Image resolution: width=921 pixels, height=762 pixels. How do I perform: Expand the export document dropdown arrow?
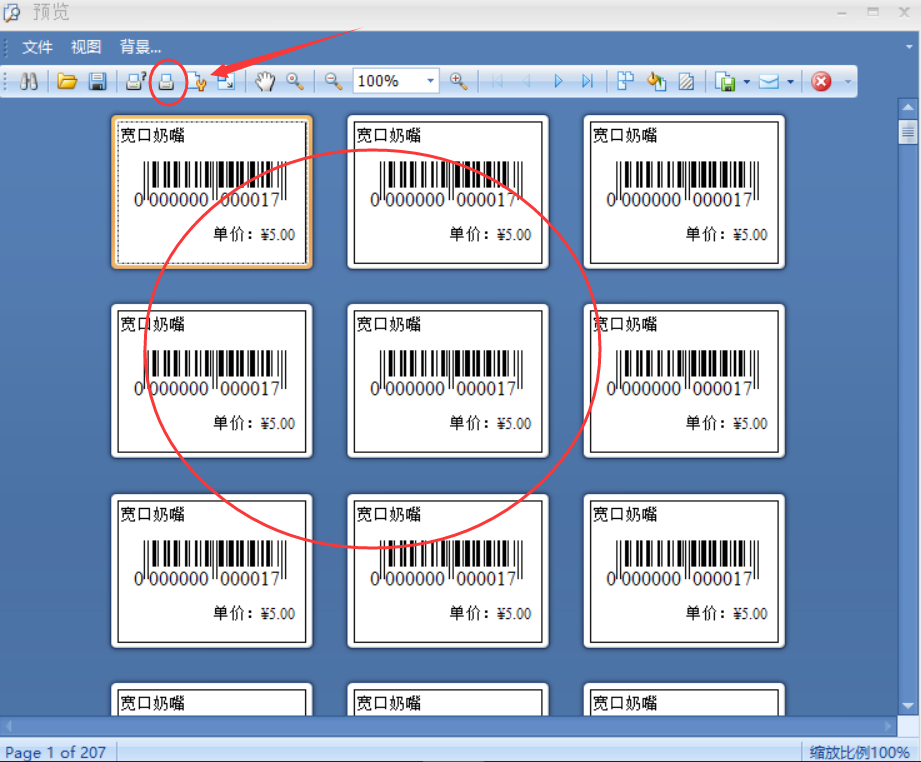(746, 82)
